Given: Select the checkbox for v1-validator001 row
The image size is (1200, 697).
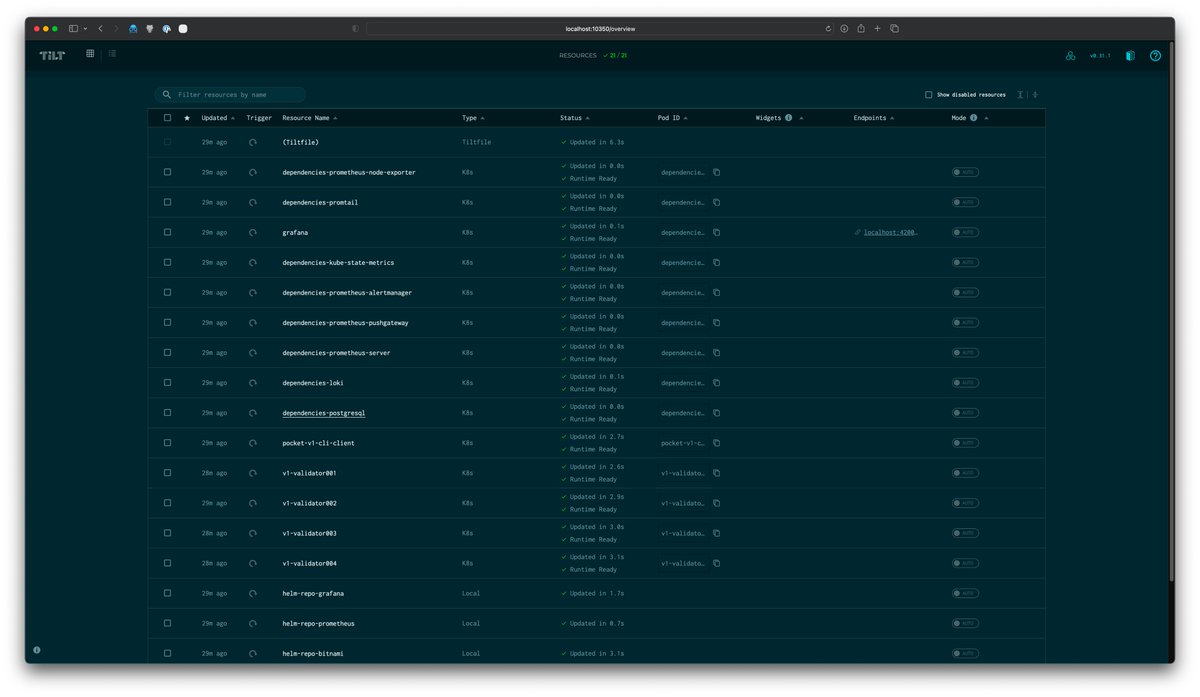Looking at the screenshot, I should pos(167,472).
